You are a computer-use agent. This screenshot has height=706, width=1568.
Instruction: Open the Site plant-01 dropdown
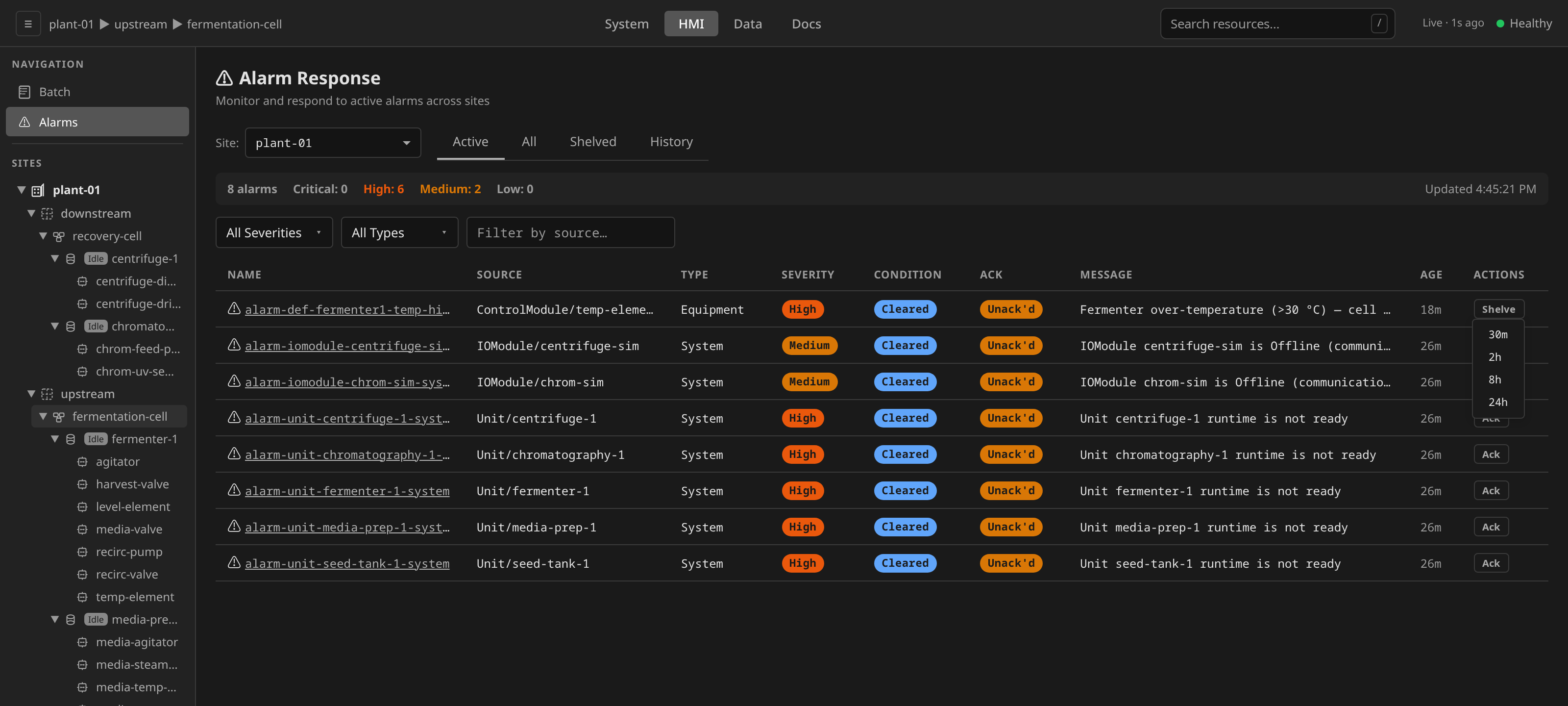pos(333,143)
